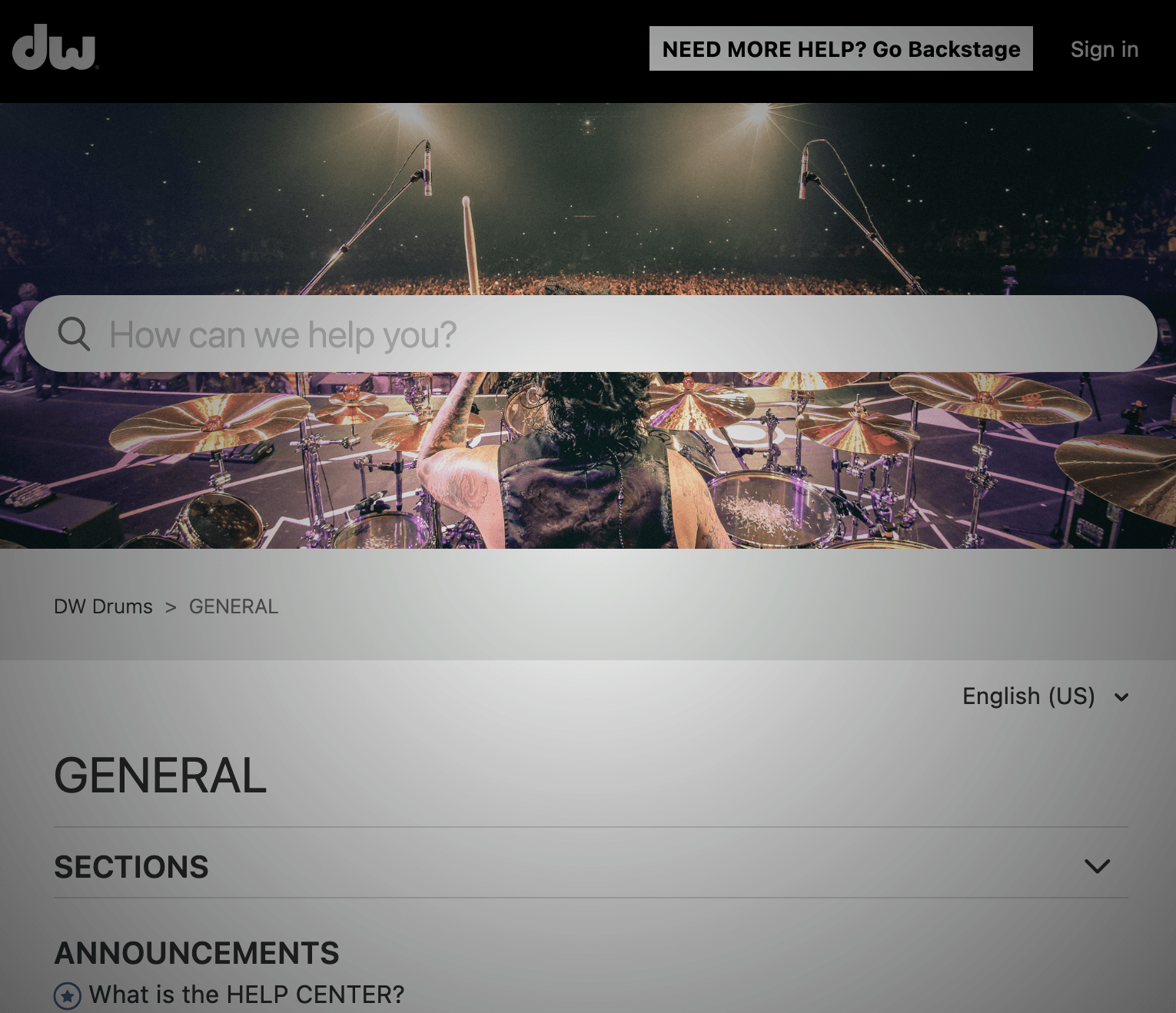
Task: Click the ANNOUNCEMENTS section heading
Action: click(197, 953)
